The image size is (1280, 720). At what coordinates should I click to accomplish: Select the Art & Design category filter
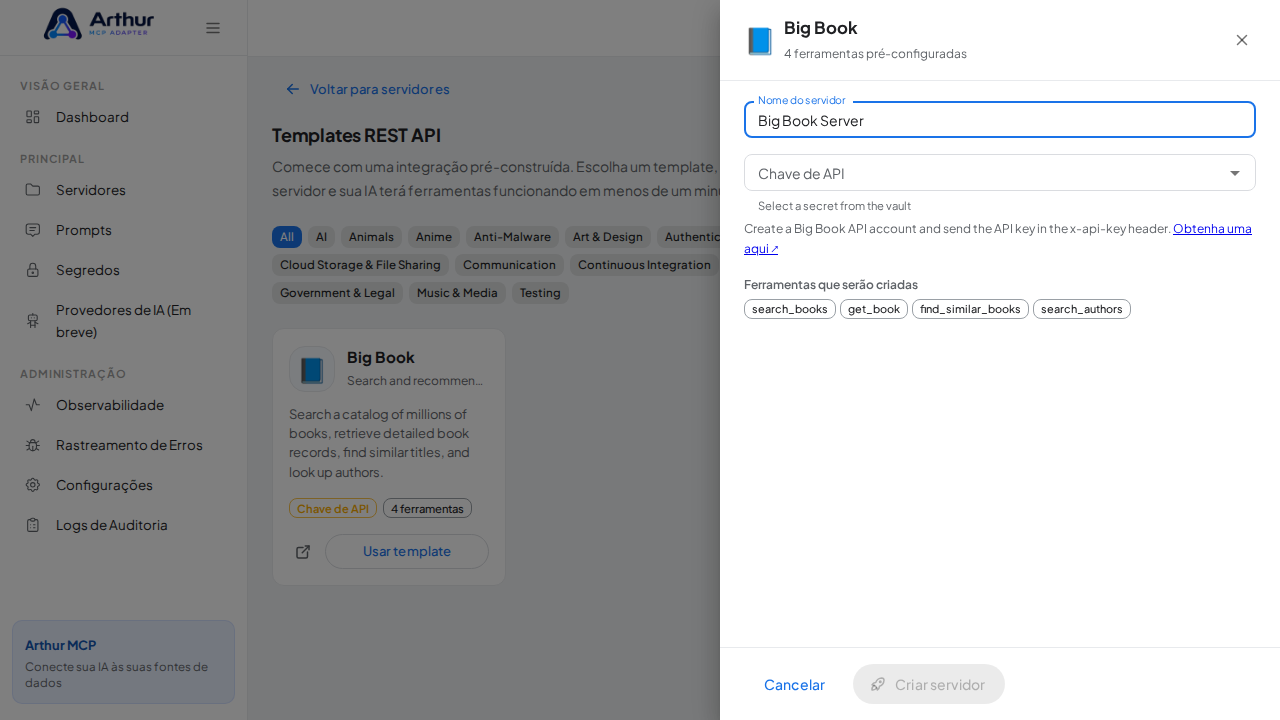(x=608, y=237)
